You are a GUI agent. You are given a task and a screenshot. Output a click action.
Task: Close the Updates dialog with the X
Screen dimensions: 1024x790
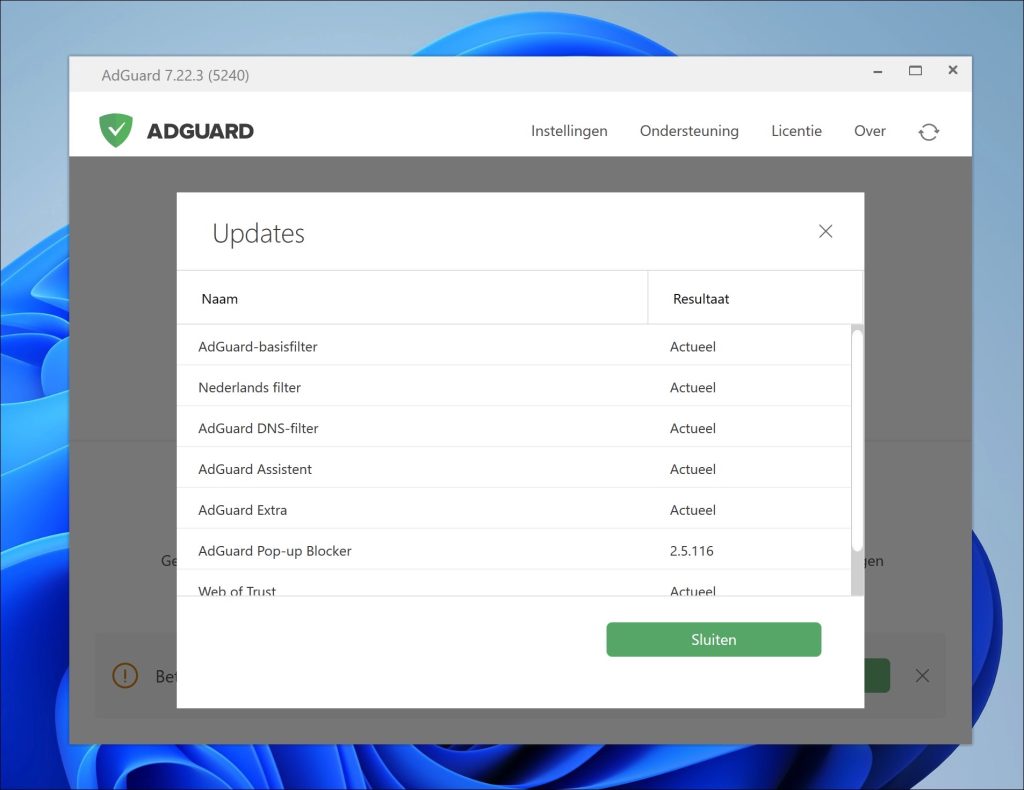(825, 231)
